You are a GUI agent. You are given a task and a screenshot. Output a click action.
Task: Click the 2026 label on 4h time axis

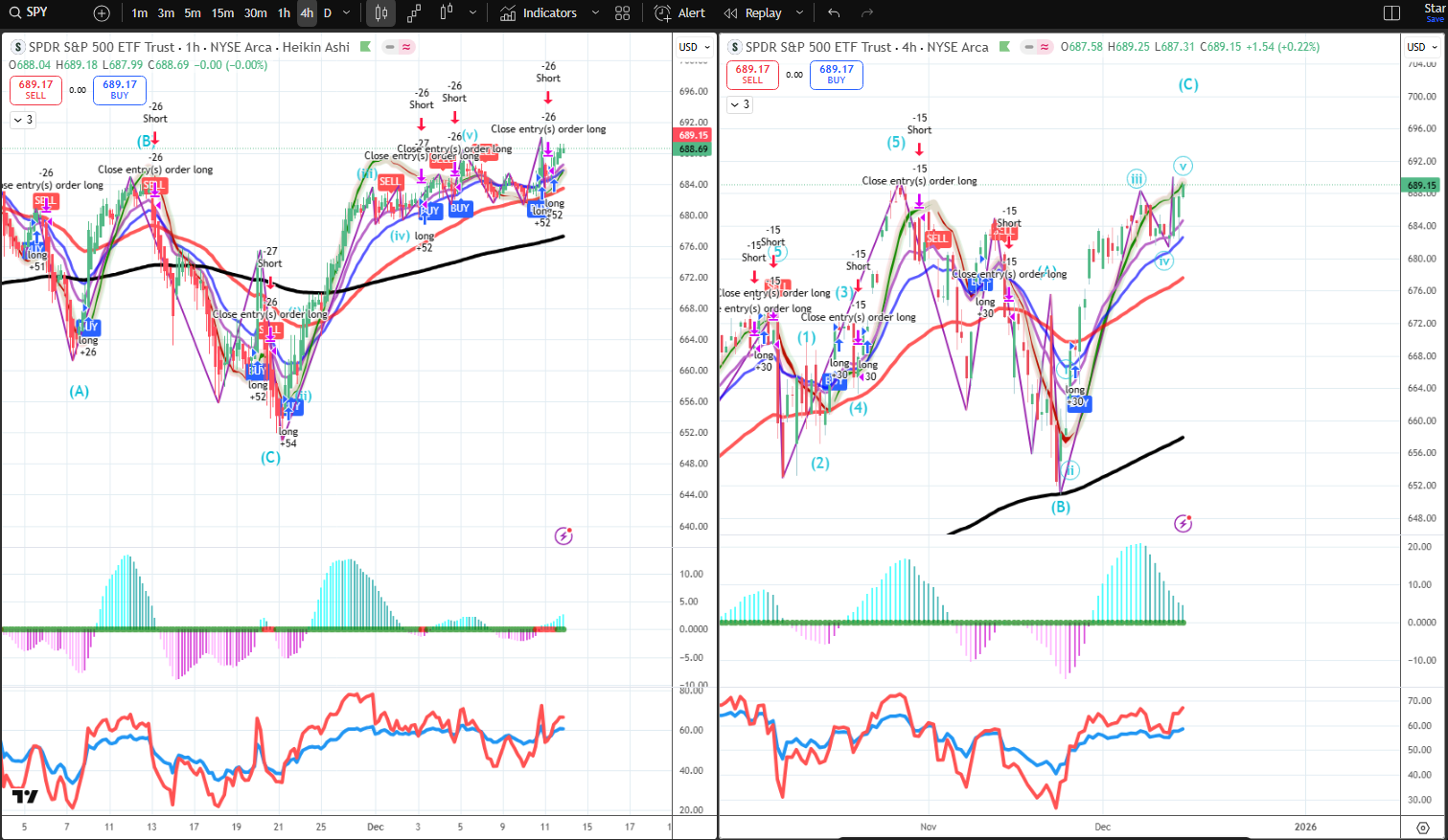1305,827
